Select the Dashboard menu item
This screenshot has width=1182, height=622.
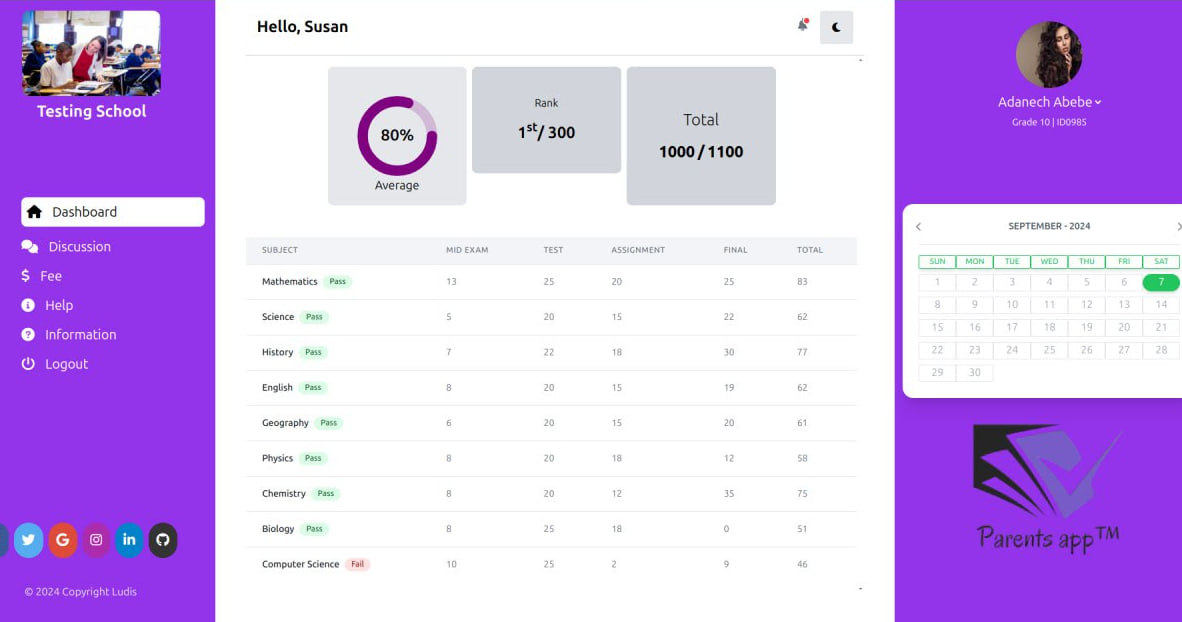point(113,212)
